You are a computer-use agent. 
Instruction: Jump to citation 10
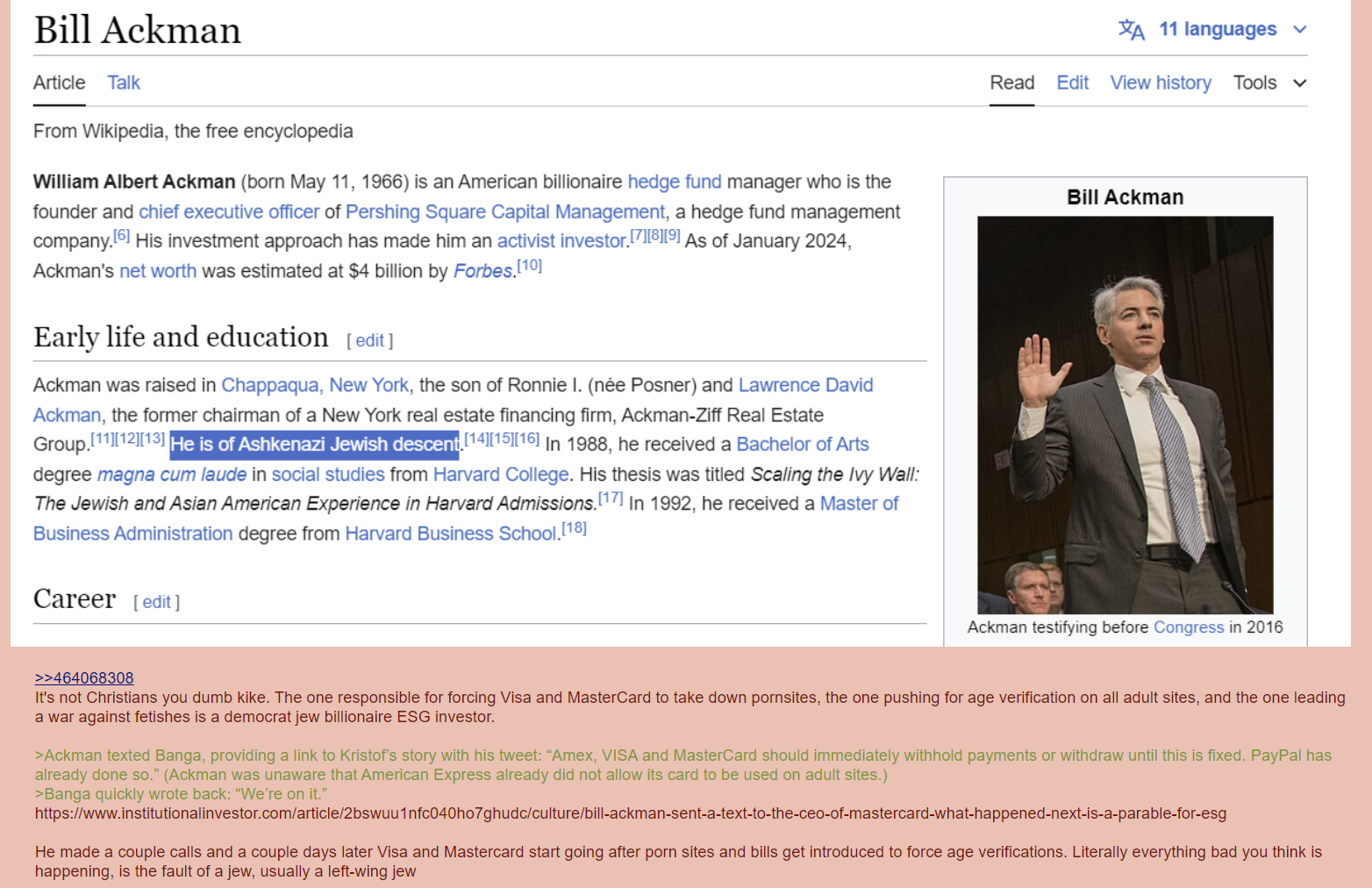(x=529, y=266)
